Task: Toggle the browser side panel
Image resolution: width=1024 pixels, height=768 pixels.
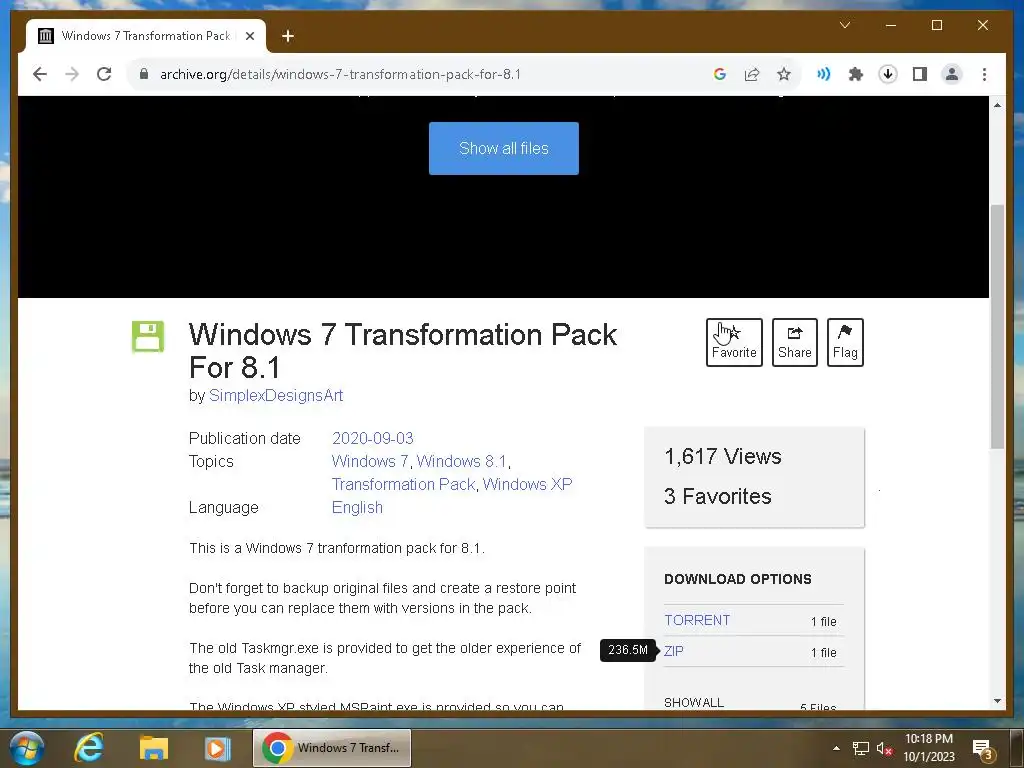Action: click(x=920, y=74)
